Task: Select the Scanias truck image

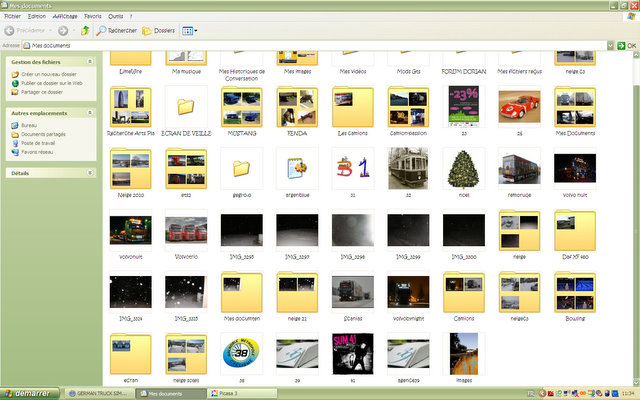Action: coord(353,292)
